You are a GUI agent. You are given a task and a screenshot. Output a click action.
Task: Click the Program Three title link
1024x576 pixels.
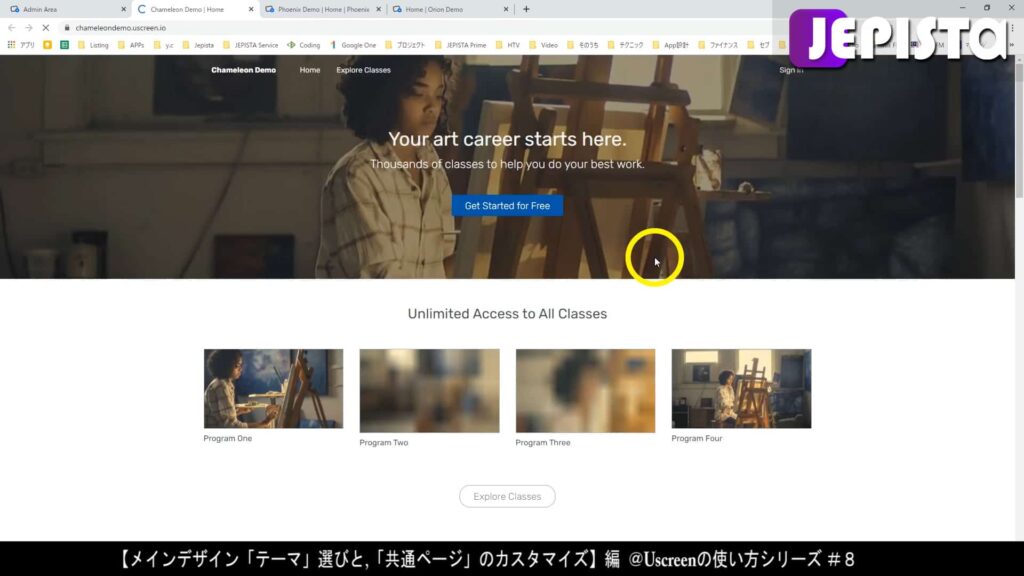click(x=543, y=443)
